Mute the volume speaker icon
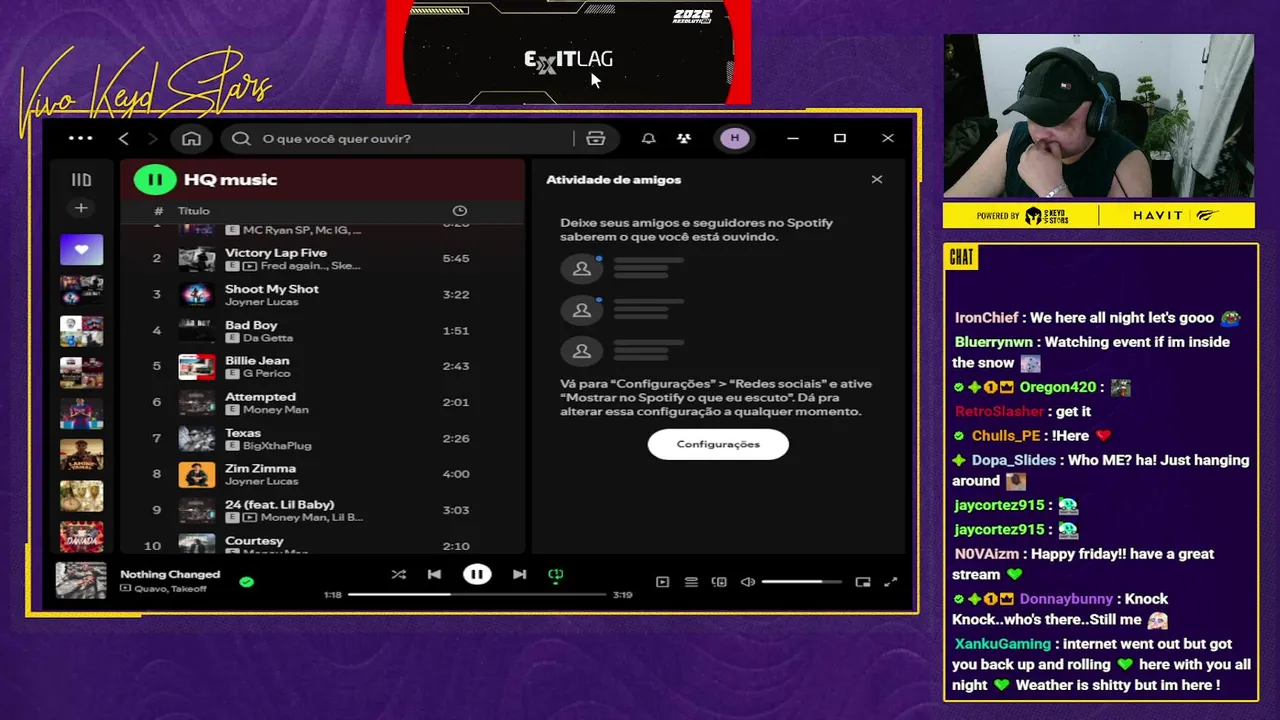Screen dimensions: 1280x720 (748, 582)
